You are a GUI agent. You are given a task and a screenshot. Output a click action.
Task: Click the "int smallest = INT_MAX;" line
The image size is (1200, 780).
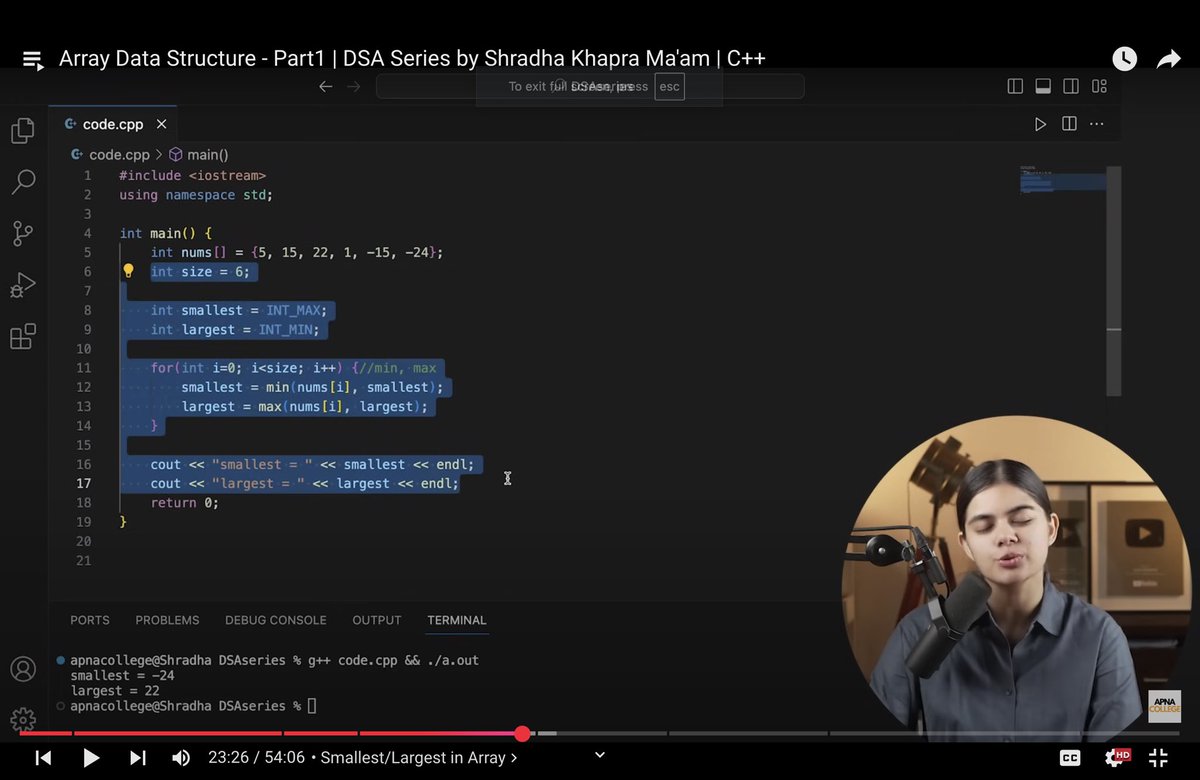pos(238,310)
